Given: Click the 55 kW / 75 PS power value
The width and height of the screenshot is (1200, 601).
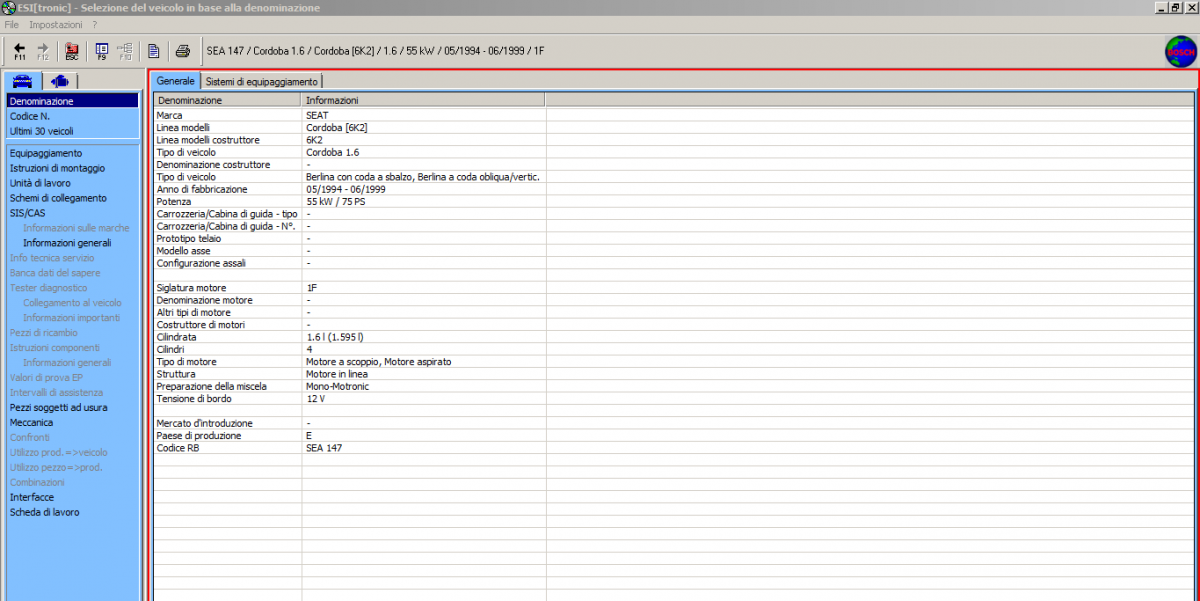Looking at the screenshot, I should click(x=338, y=201).
